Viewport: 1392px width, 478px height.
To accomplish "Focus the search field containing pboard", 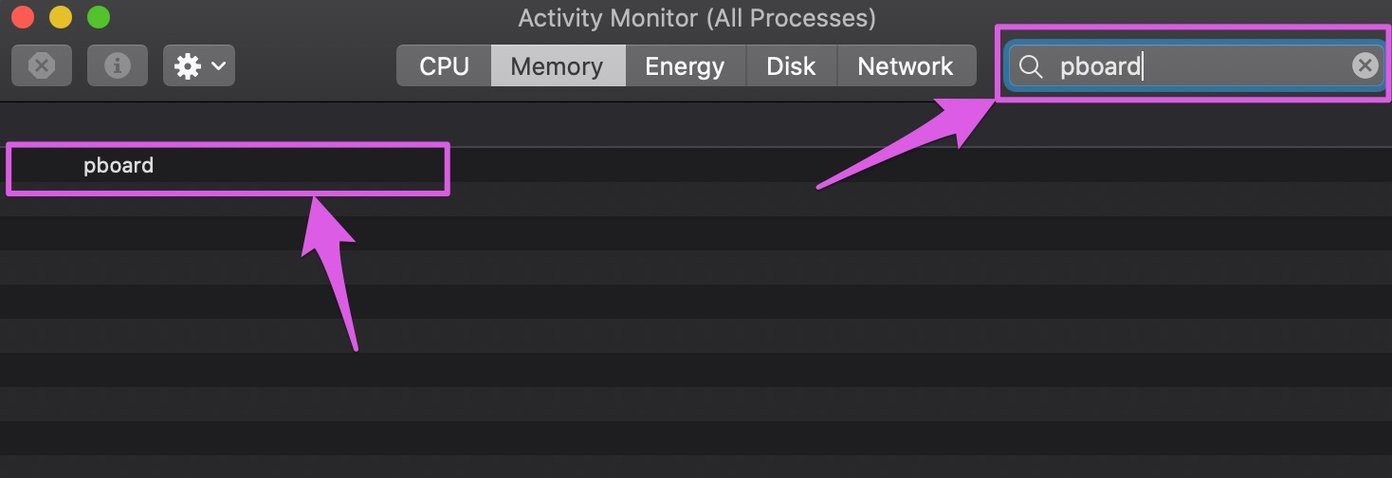I will (x=1195, y=66).
